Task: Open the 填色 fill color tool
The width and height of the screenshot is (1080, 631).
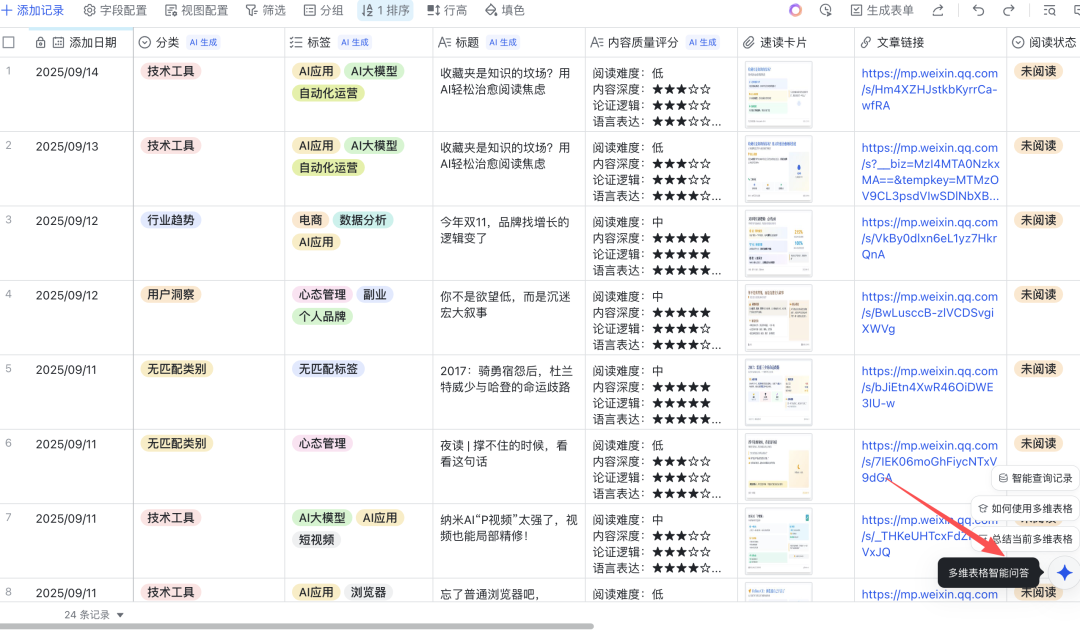Action: click(505, 10)
